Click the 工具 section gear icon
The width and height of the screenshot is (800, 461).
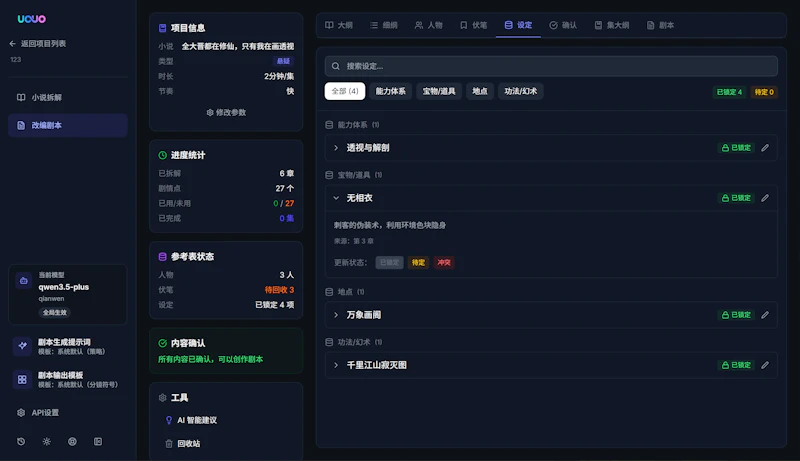coord(162,398)
